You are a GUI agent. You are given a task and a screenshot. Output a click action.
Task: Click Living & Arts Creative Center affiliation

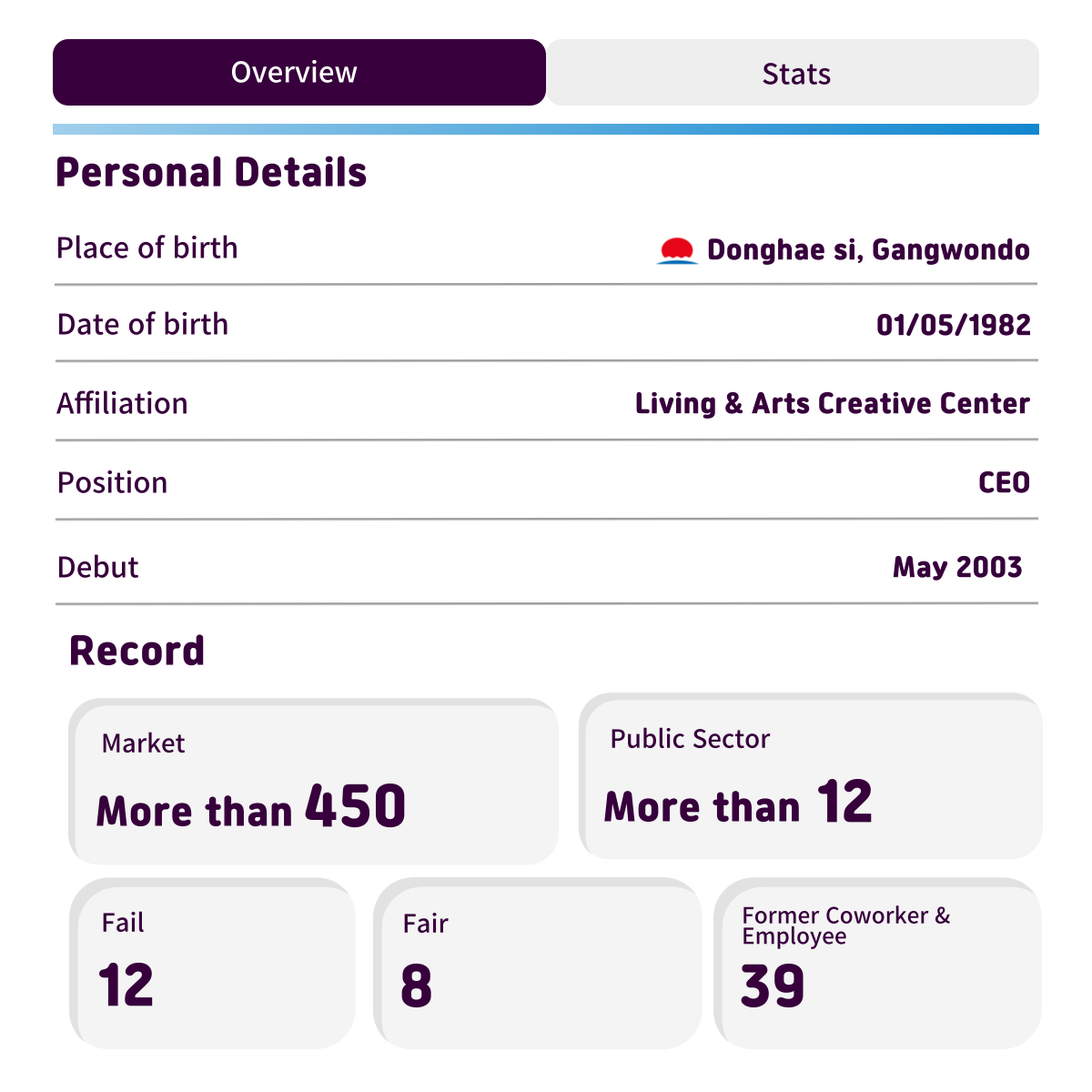tap(833, 403)
